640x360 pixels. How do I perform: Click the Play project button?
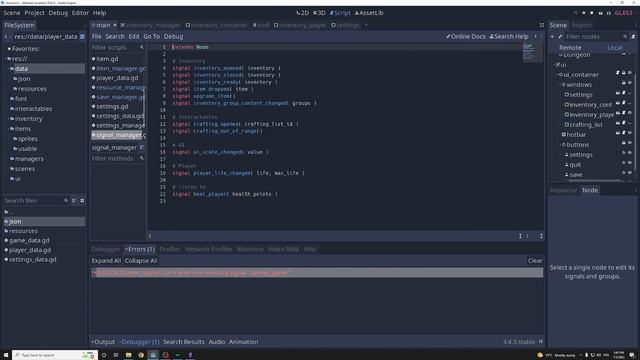point(576,13)
